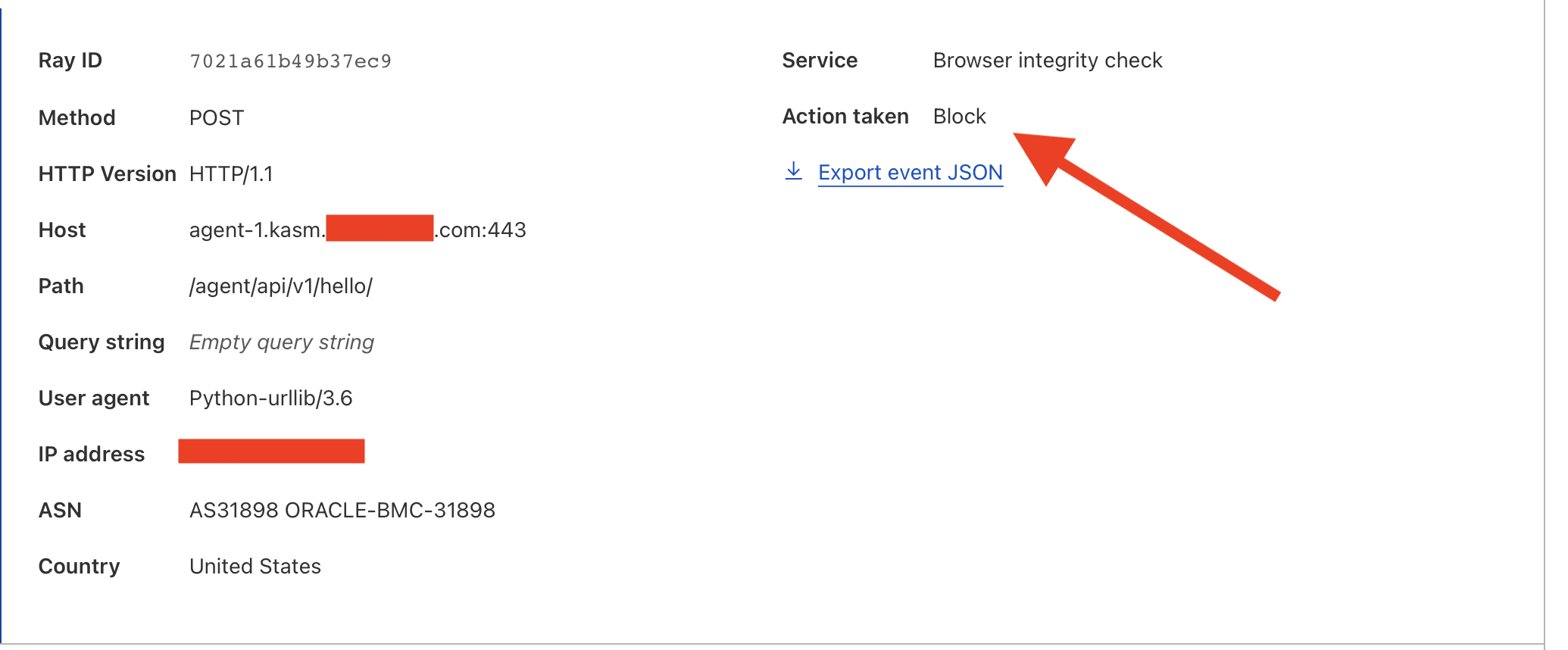Click the Block action taken value
Image resolution: width=1568 pixels, height=650 pixels.
tap(960, 116)
